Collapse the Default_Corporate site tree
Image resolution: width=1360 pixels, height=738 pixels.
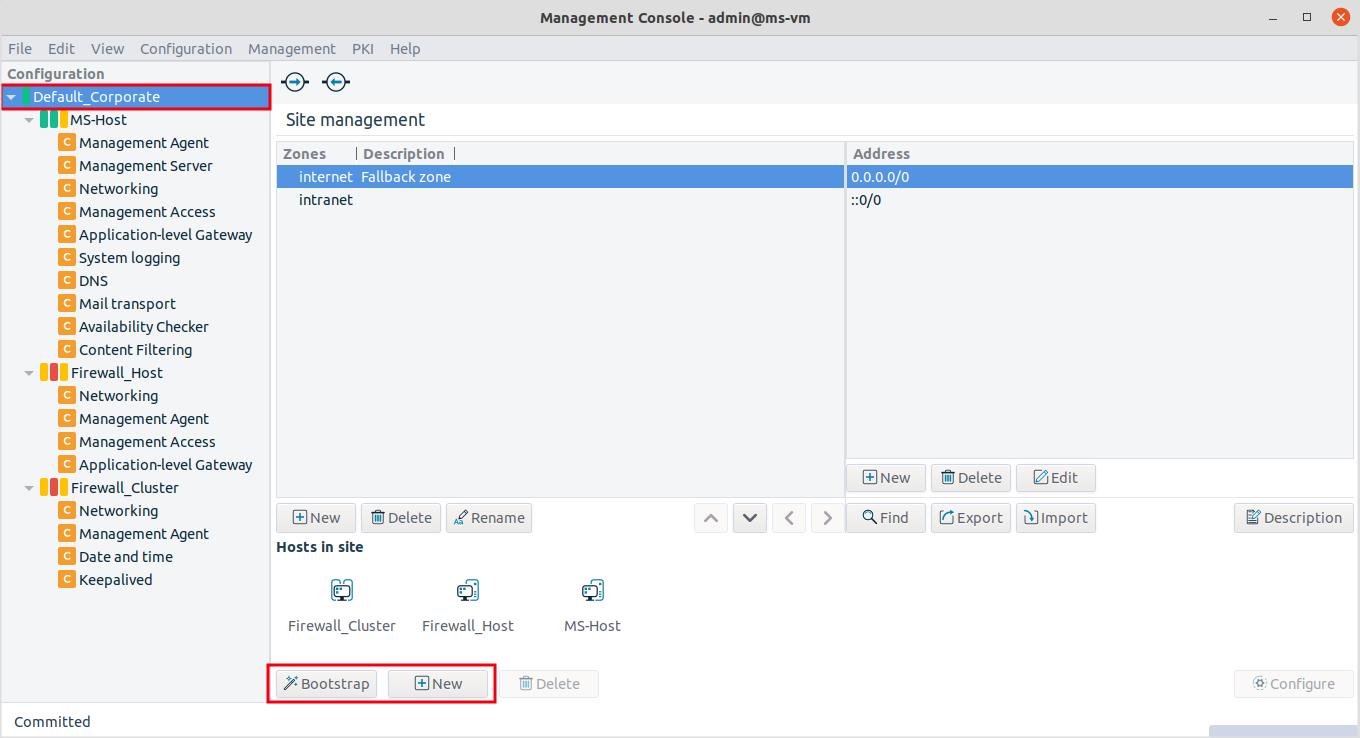(x=11, y=97)
